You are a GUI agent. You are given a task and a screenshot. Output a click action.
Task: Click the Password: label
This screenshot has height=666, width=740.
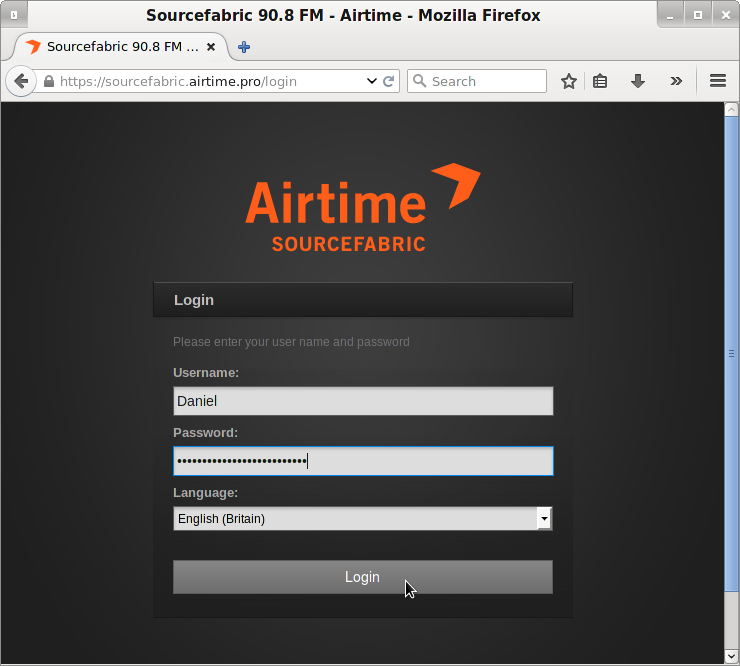coord(205,432)
